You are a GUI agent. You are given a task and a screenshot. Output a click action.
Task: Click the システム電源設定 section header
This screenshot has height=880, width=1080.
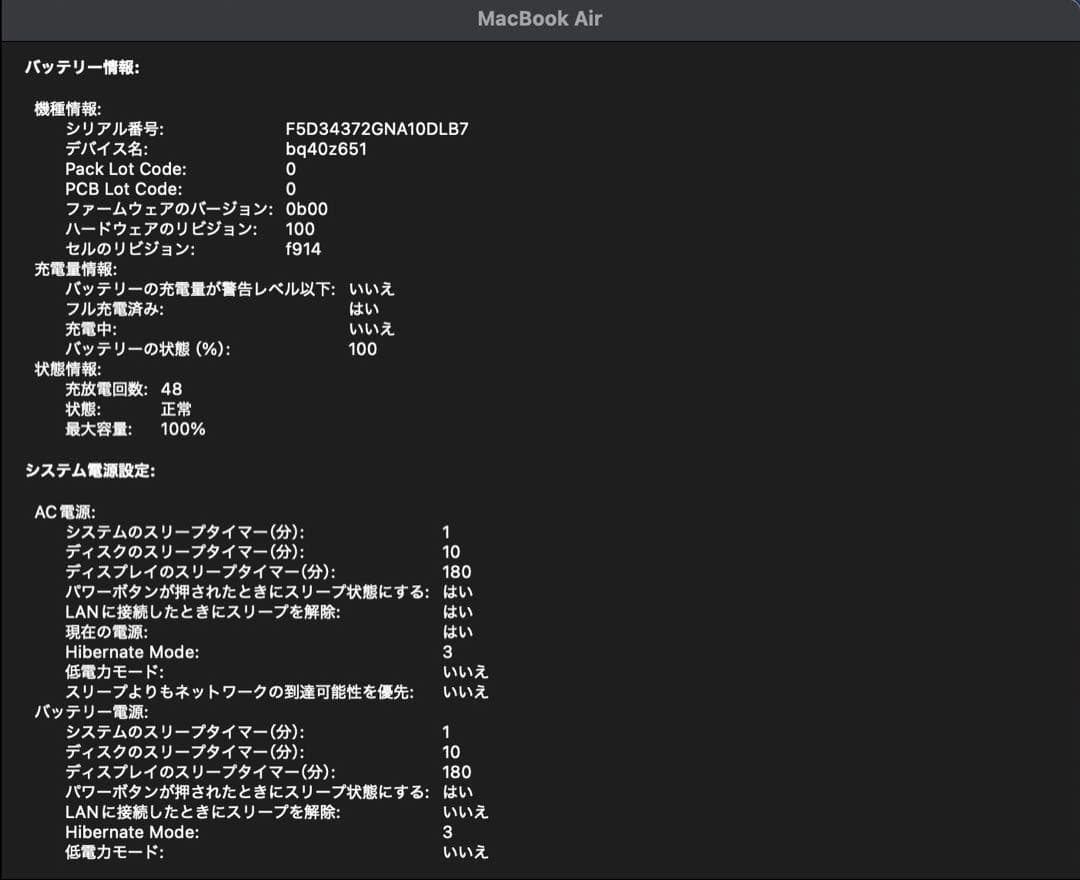90,469
